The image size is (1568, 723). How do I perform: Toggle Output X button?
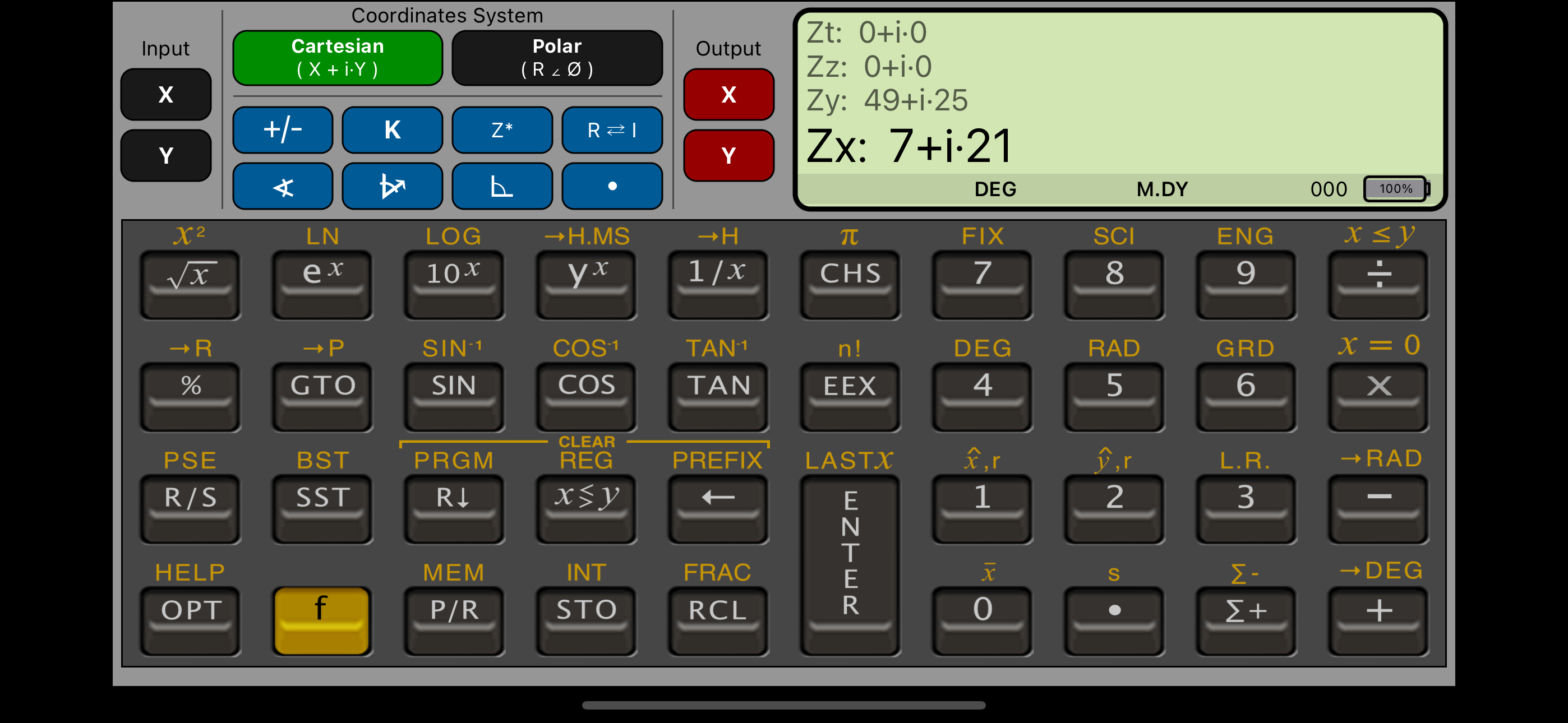pos(728,94)
